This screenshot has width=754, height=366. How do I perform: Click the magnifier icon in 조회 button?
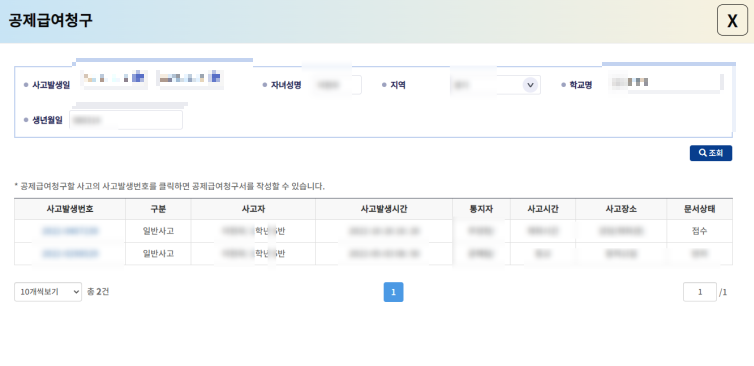tap(703, 153)
